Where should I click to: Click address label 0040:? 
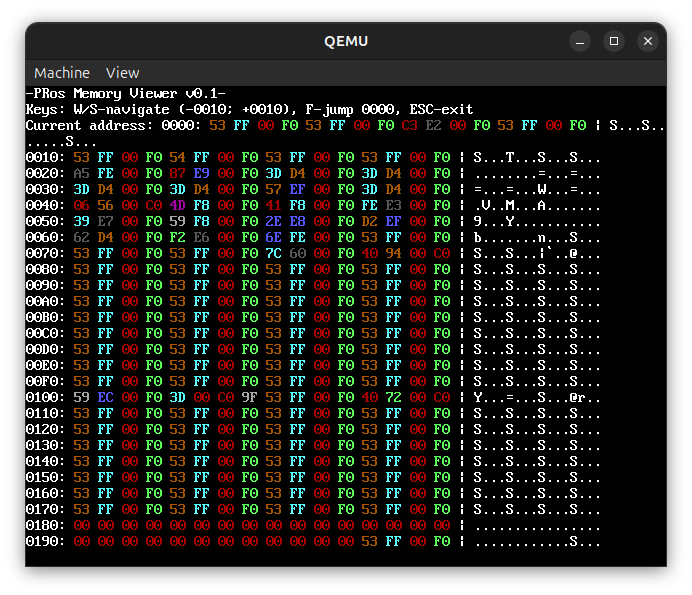[x=45, y=206]
